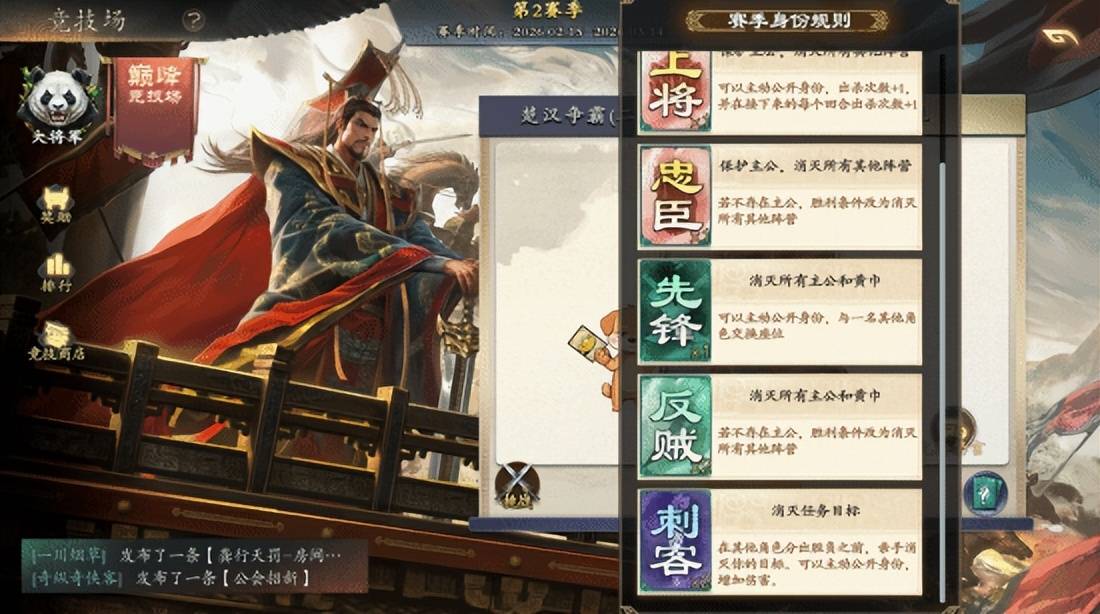
Task: Click the golden back arrow icon
Action: pos(1059,36)
